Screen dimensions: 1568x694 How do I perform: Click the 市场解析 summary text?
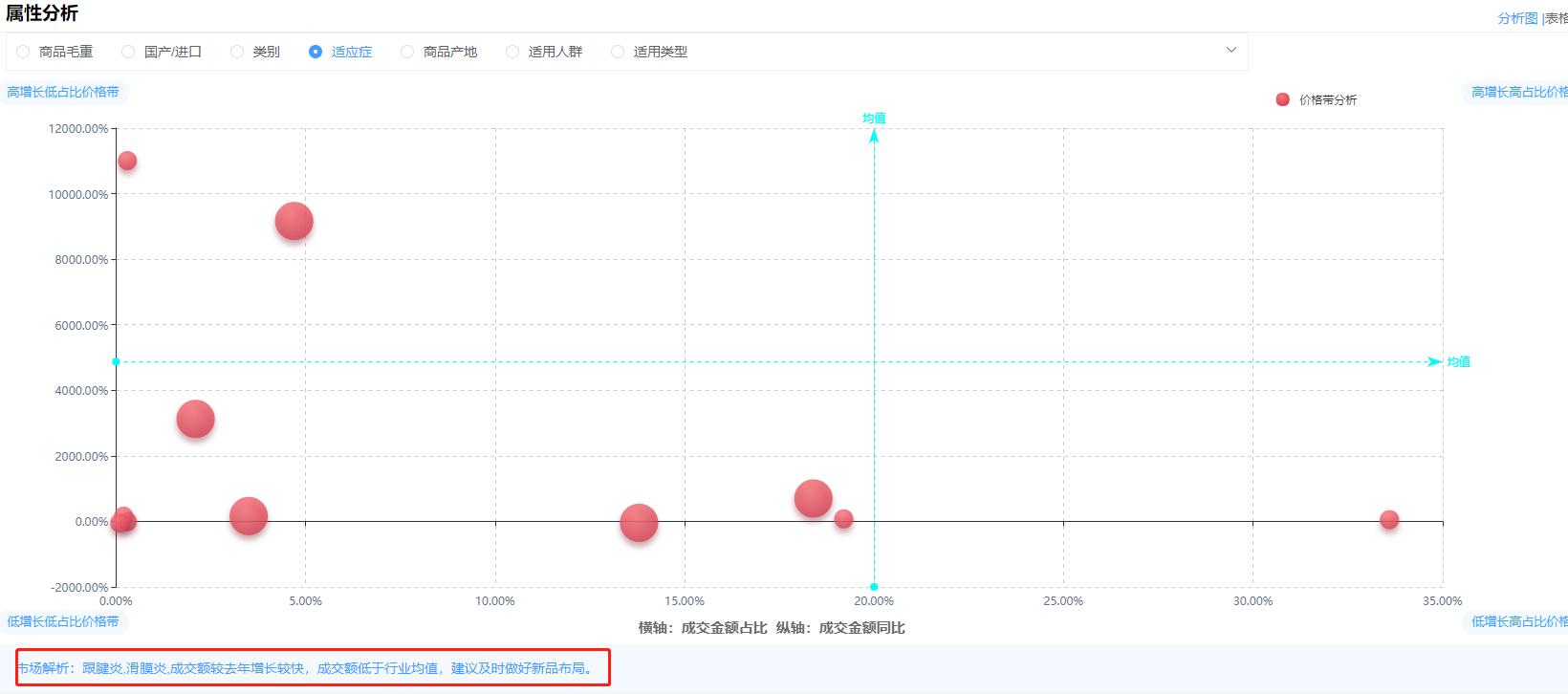(306, 668)
